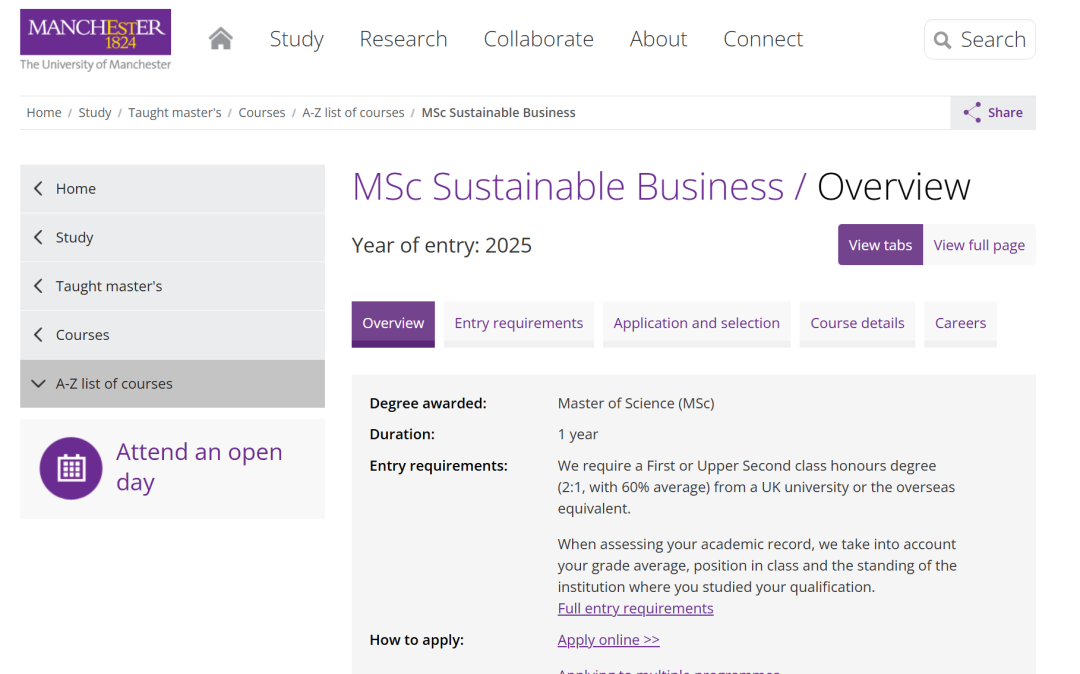The height and width of the screenshot is (674, 1080).
Task: Go to the Study breadcrumb link
Action: point(94,112)
